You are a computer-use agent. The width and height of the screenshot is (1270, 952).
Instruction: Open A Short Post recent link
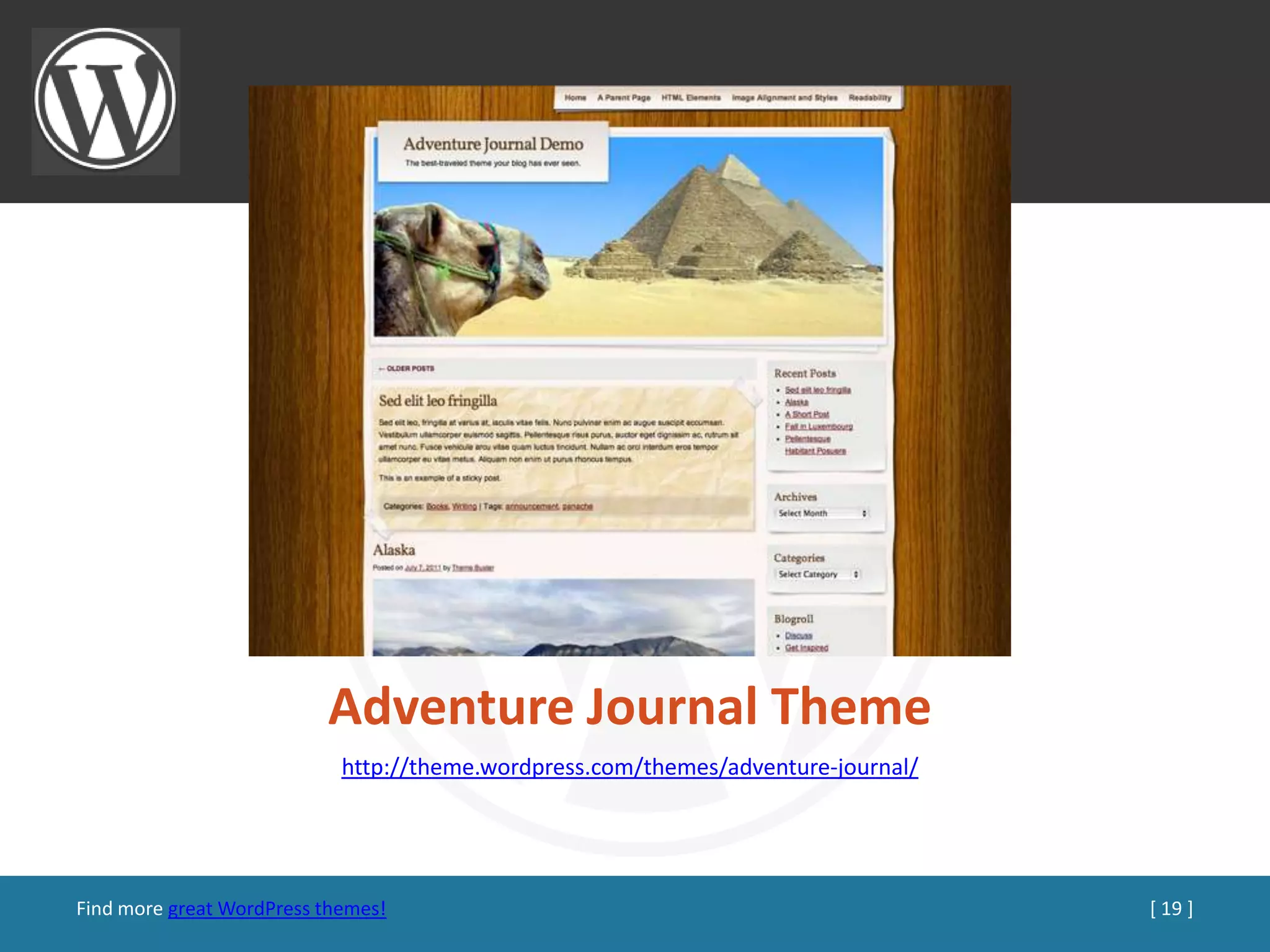click(807, 414)
